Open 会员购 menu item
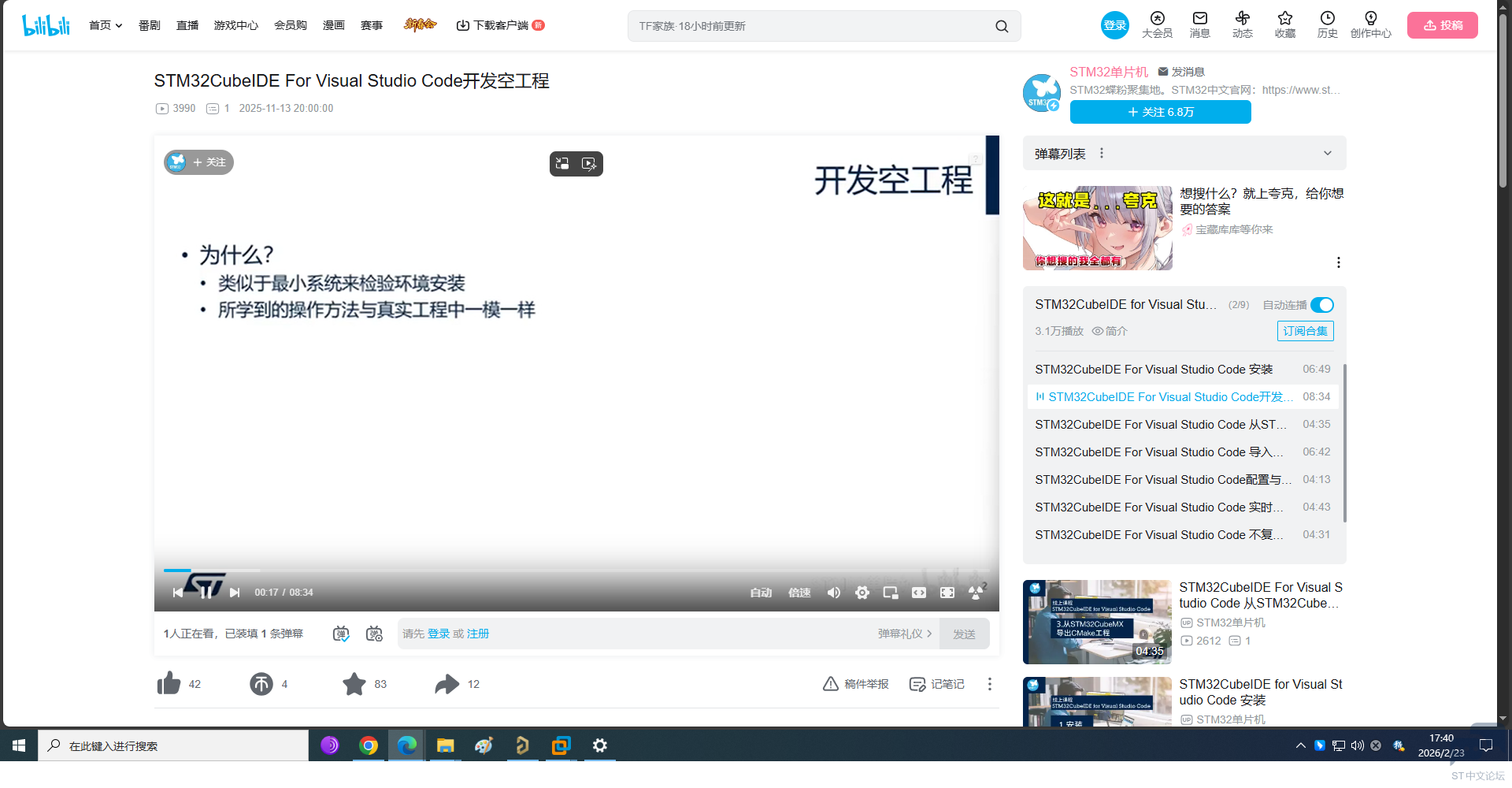The height and width of the screenshot is (788, 1512). click(x=291, y=25)
